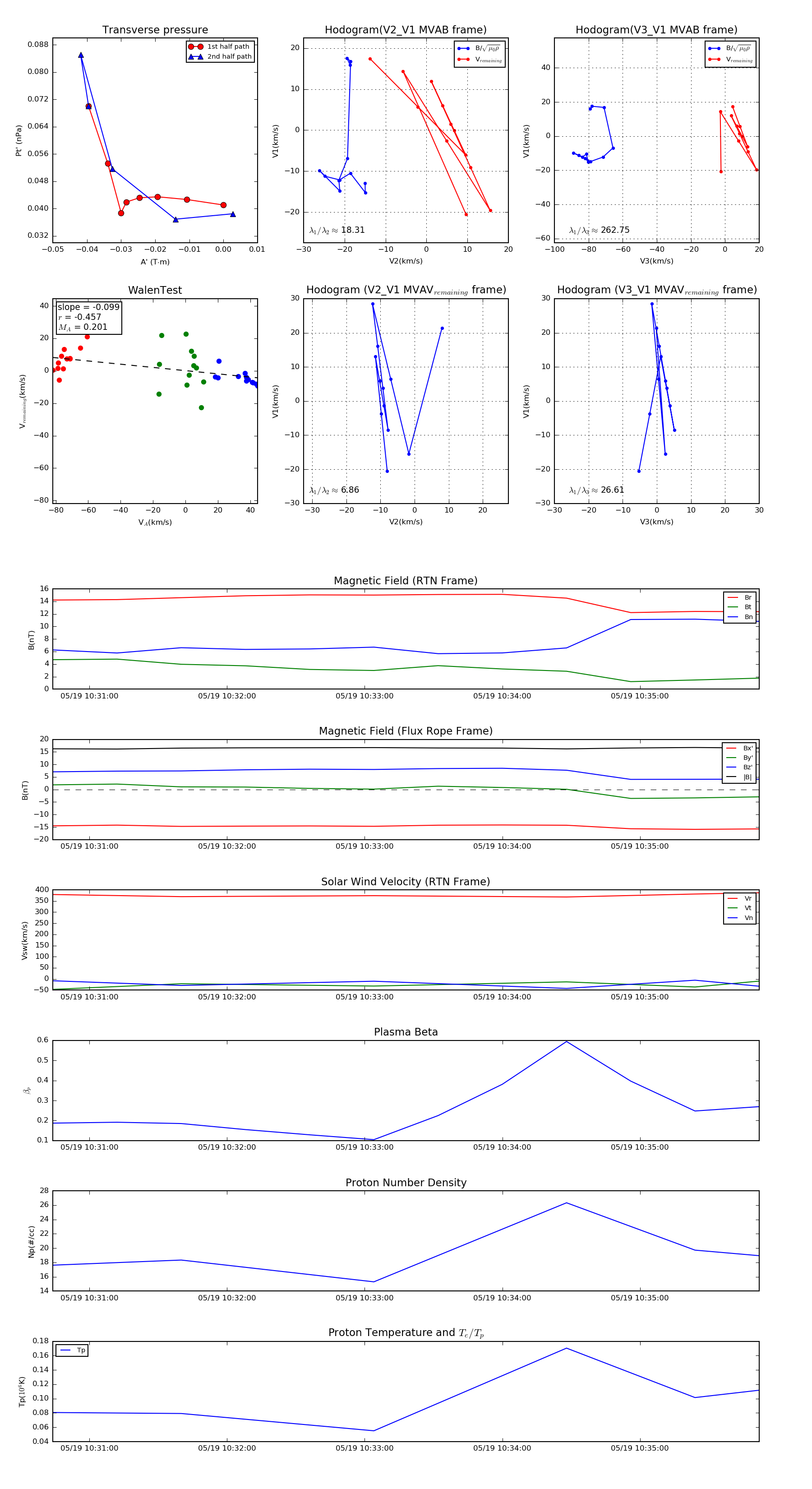Click the "|B|" legend entry

pyautogui.click(x=740, y=777)
